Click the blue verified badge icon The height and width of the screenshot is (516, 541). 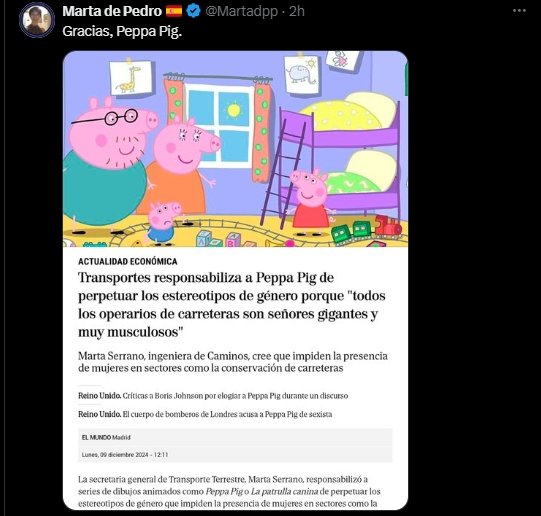[193, 11]
